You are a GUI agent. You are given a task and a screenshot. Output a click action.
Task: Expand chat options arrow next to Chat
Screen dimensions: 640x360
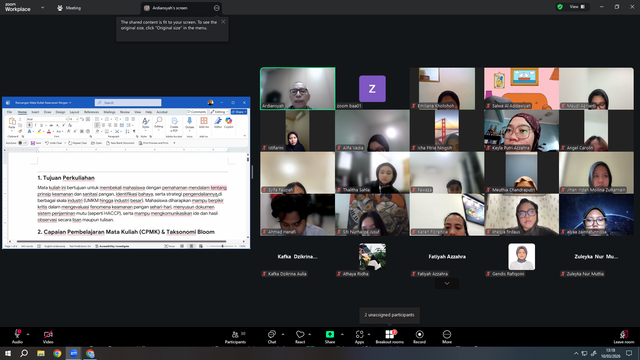click(283, 334)
